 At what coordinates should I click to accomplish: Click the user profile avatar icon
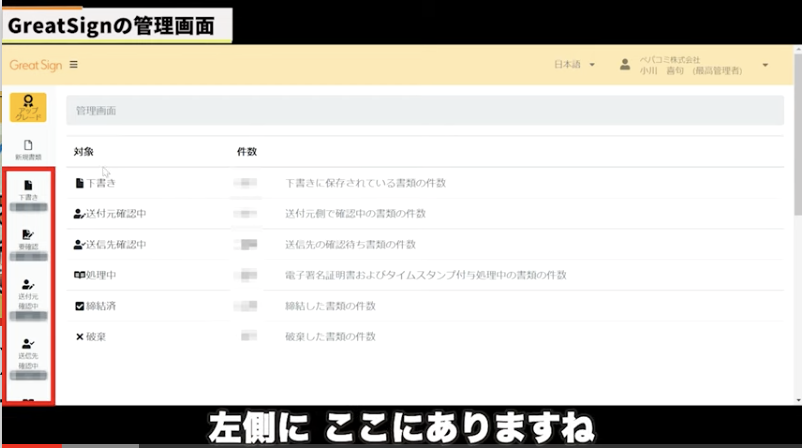625,65
